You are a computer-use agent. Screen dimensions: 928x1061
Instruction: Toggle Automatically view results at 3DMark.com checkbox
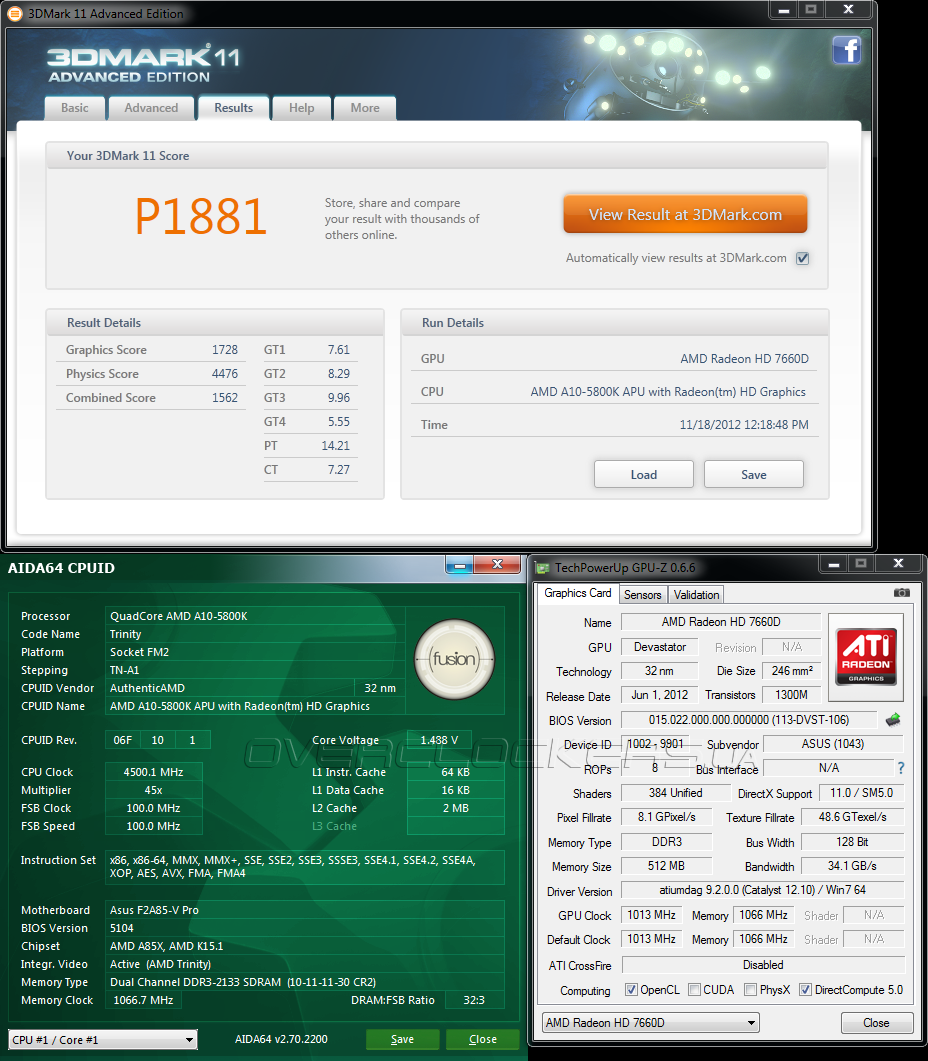coord(802,258)
